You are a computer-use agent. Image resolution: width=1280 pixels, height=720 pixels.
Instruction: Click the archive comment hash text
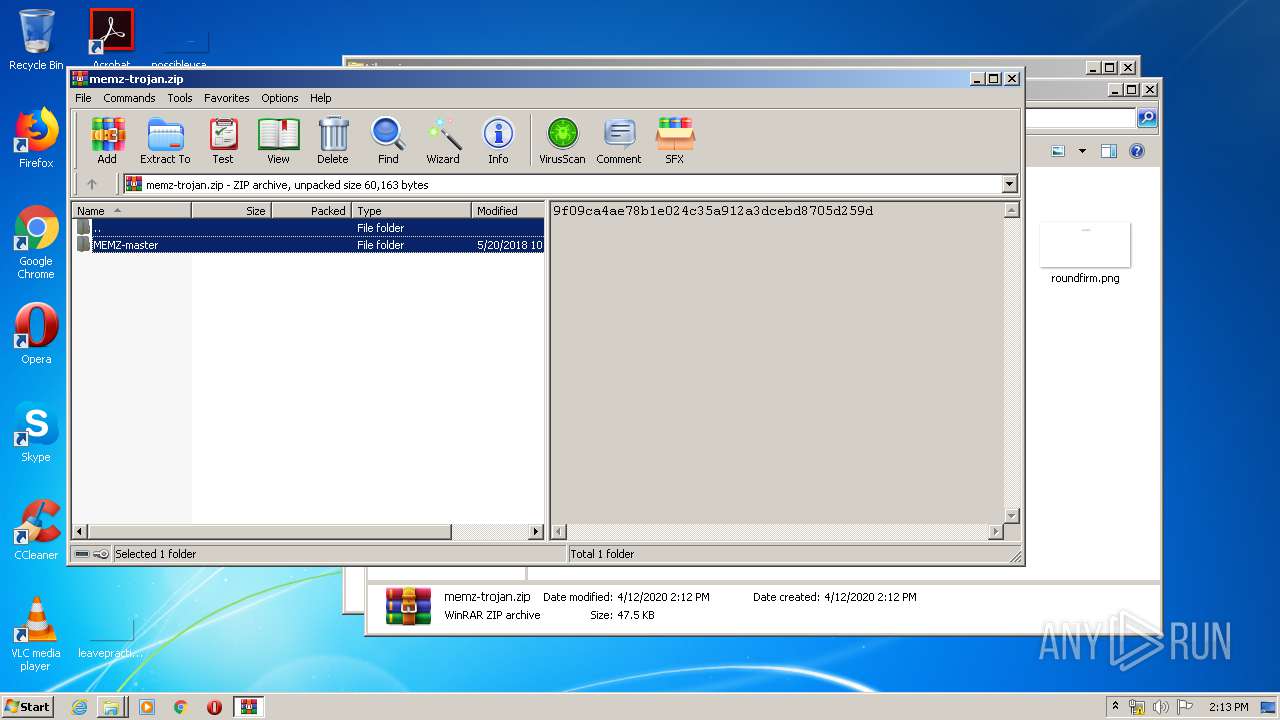(713, 211)
